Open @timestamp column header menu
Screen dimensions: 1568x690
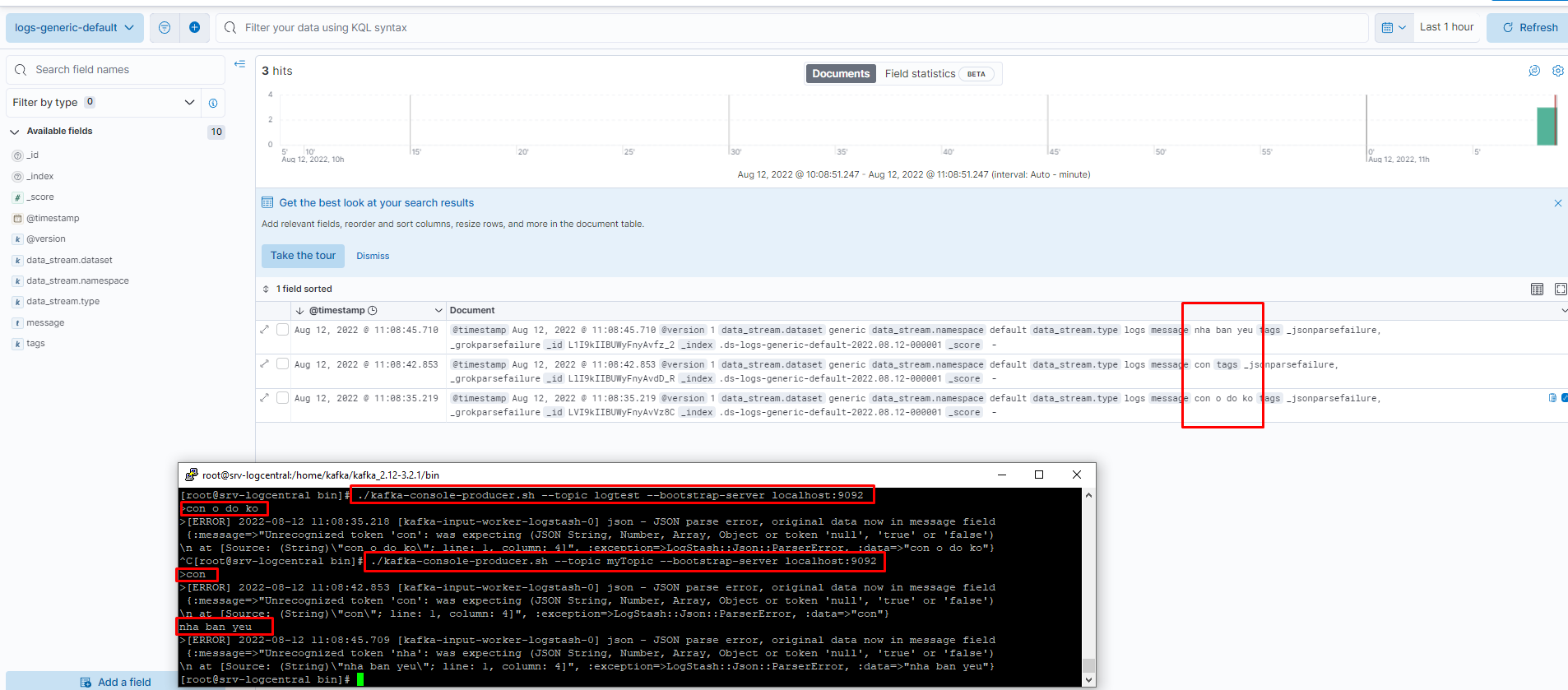coord(438,310)
